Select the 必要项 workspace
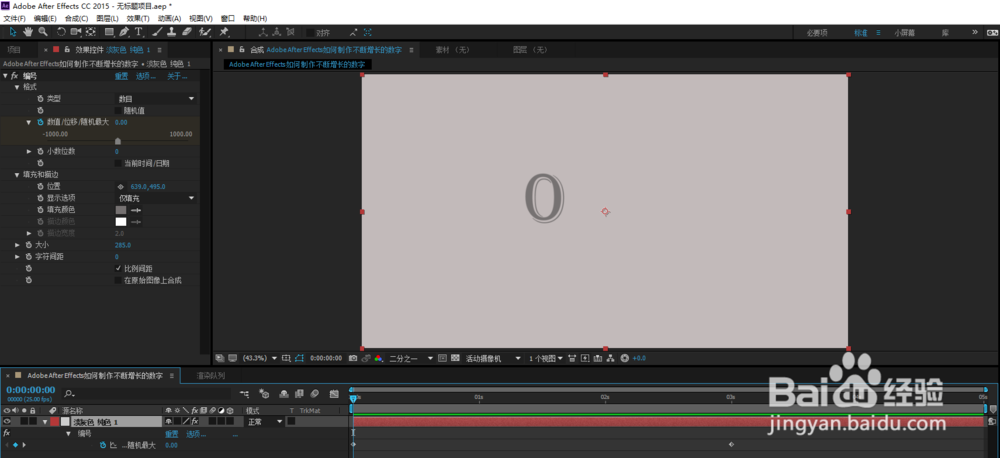1000x458 pixels. (x=816, y=33)
